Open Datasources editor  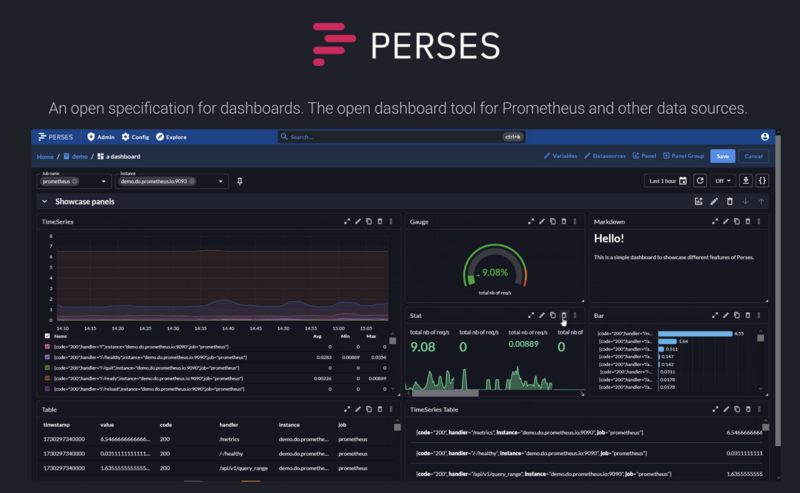click(605, 156)
